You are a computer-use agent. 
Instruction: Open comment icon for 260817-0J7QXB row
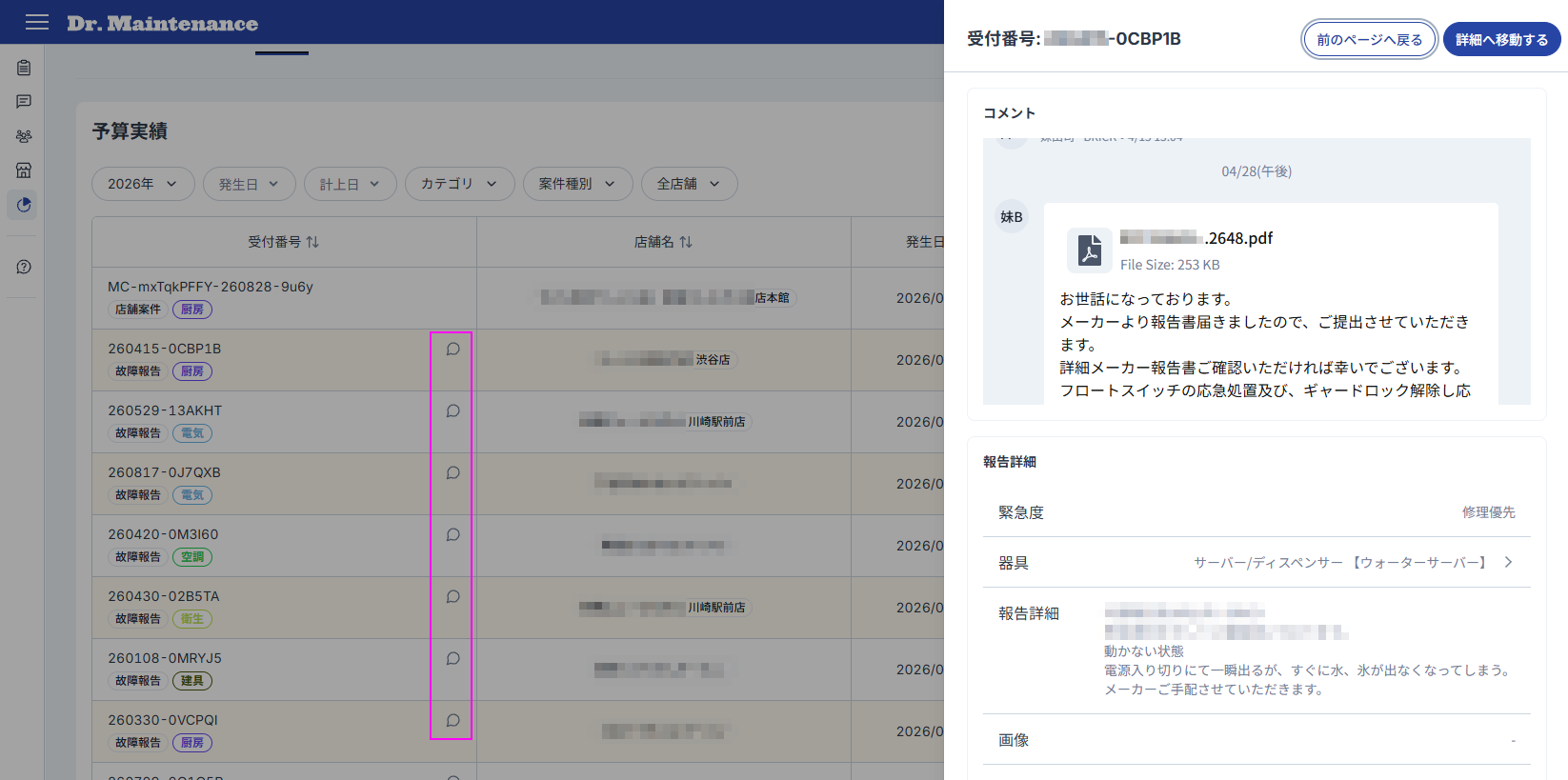[453, 472]
